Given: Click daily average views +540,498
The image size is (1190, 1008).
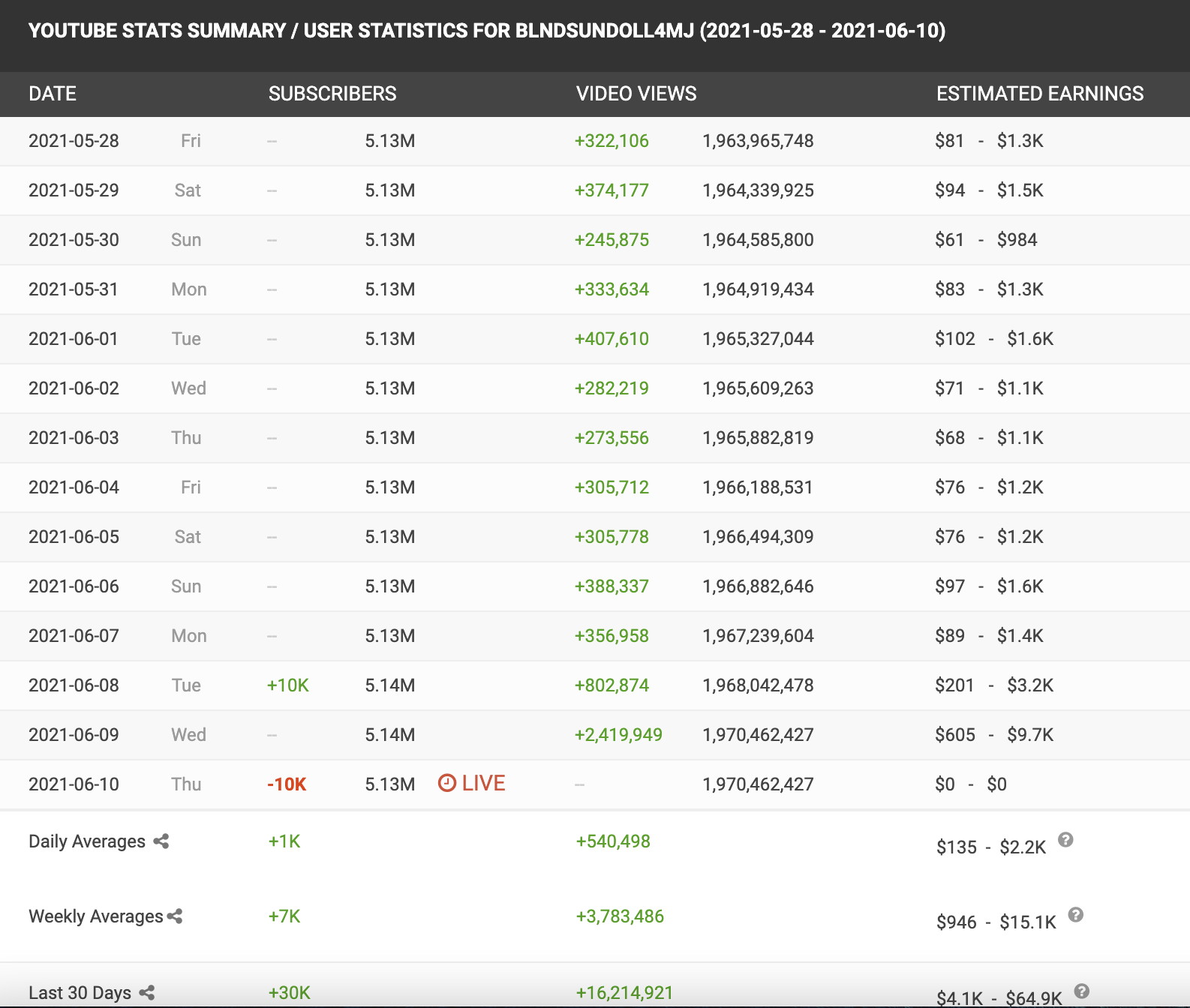Looking at the screenshot, I should coord(613,841).
